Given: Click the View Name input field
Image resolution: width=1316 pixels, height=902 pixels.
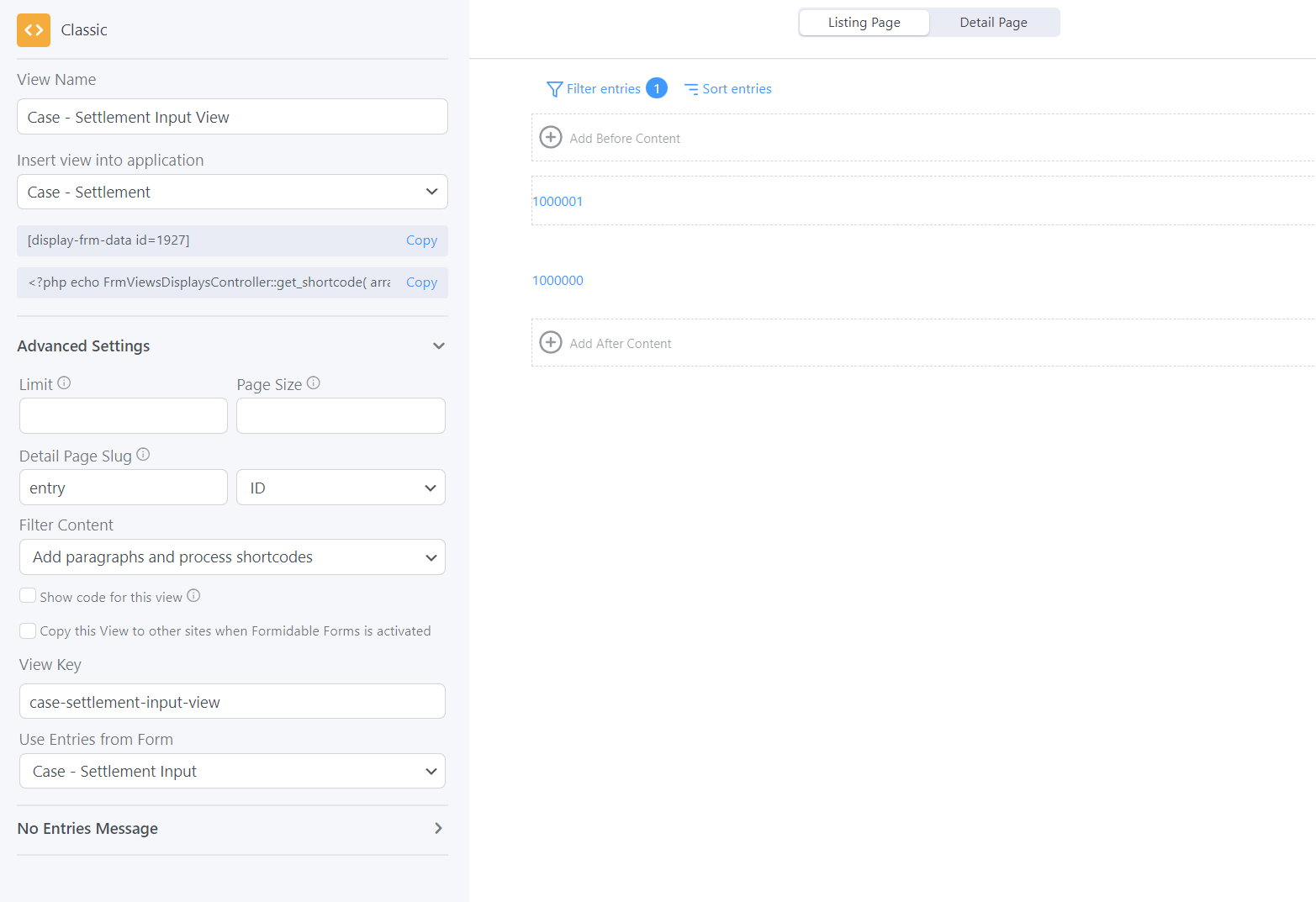Looking at the screenshot, I should click(x=232, y=117).
